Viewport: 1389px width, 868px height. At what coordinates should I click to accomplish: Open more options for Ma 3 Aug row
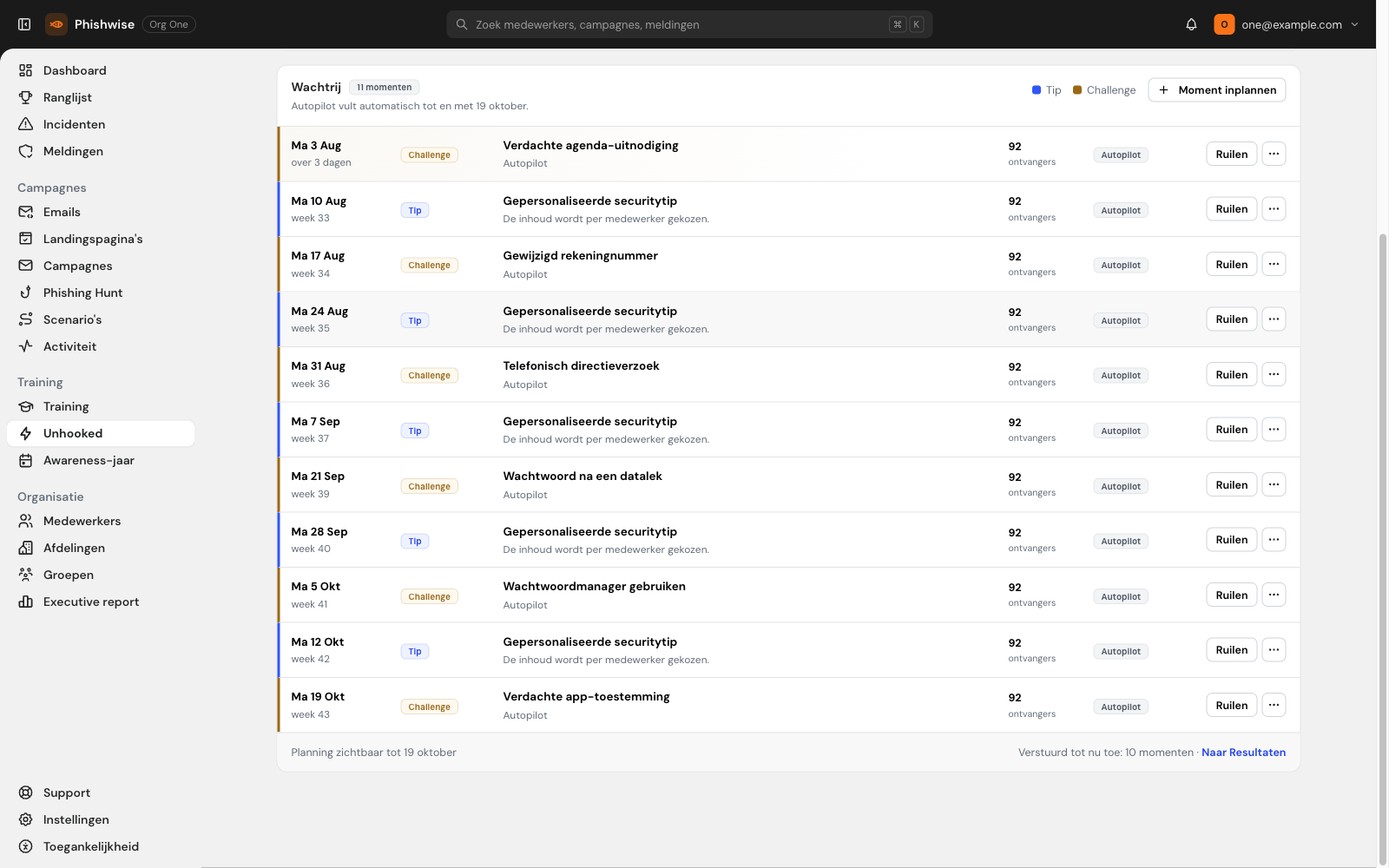point(1274,154)
